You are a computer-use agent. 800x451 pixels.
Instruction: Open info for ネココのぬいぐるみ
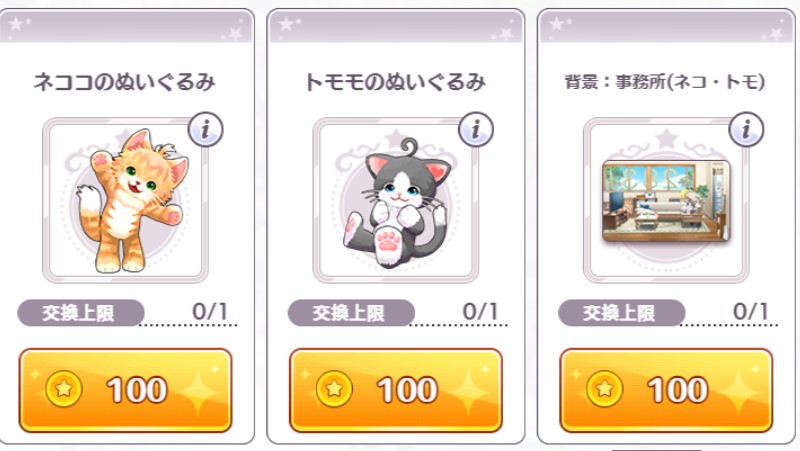click(206, 130)
